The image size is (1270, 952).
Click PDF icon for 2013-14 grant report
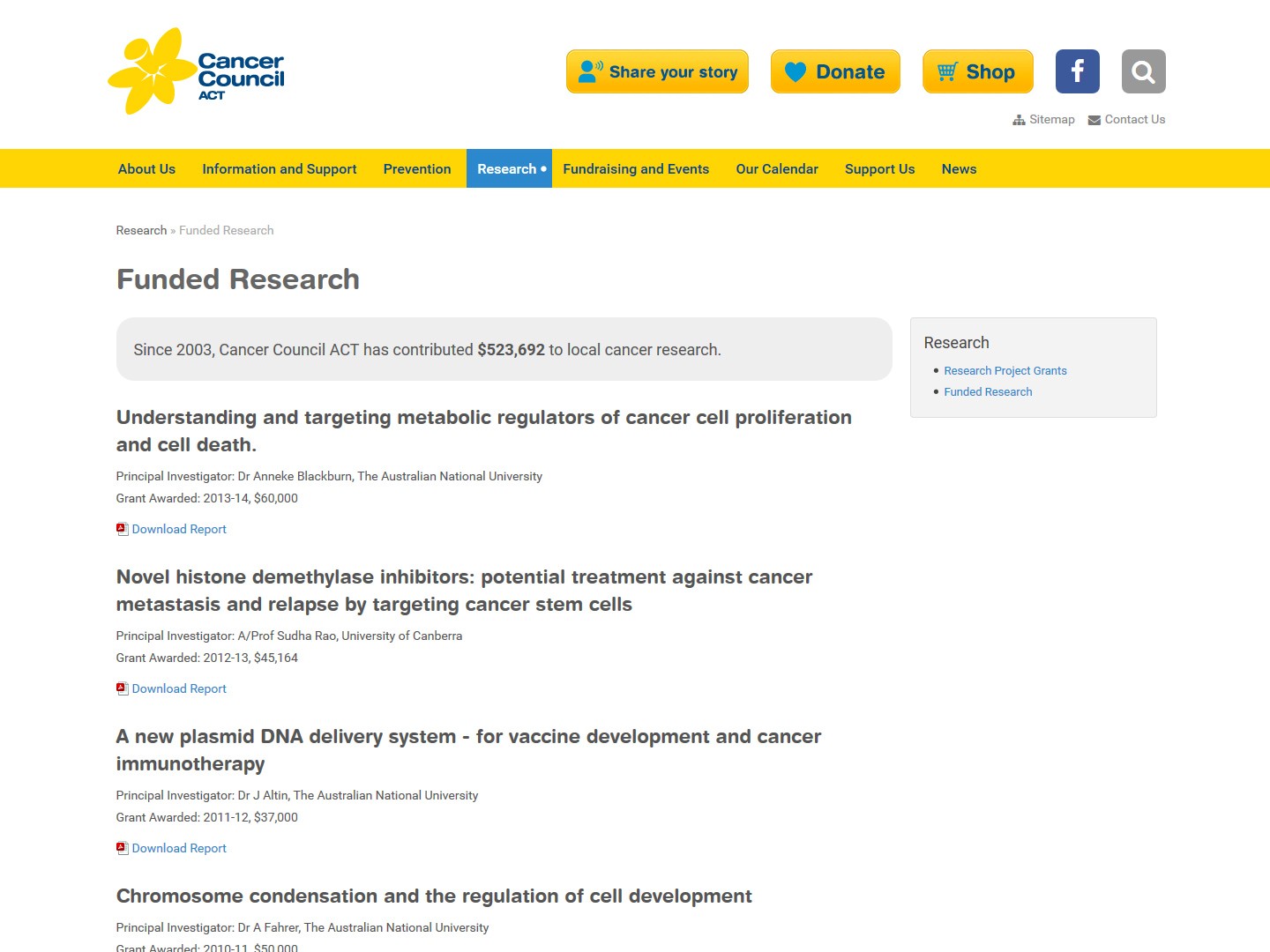click(123, 529)
